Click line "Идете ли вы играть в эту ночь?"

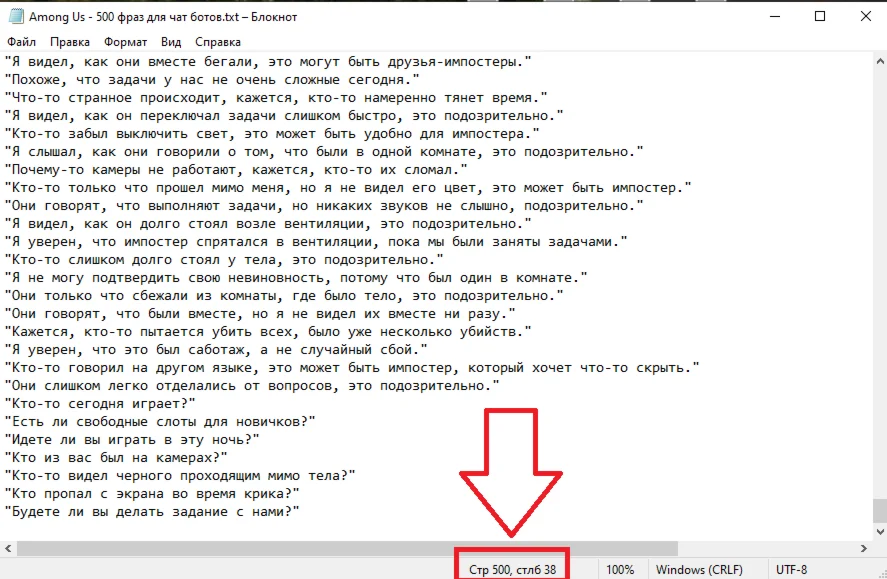132,439
